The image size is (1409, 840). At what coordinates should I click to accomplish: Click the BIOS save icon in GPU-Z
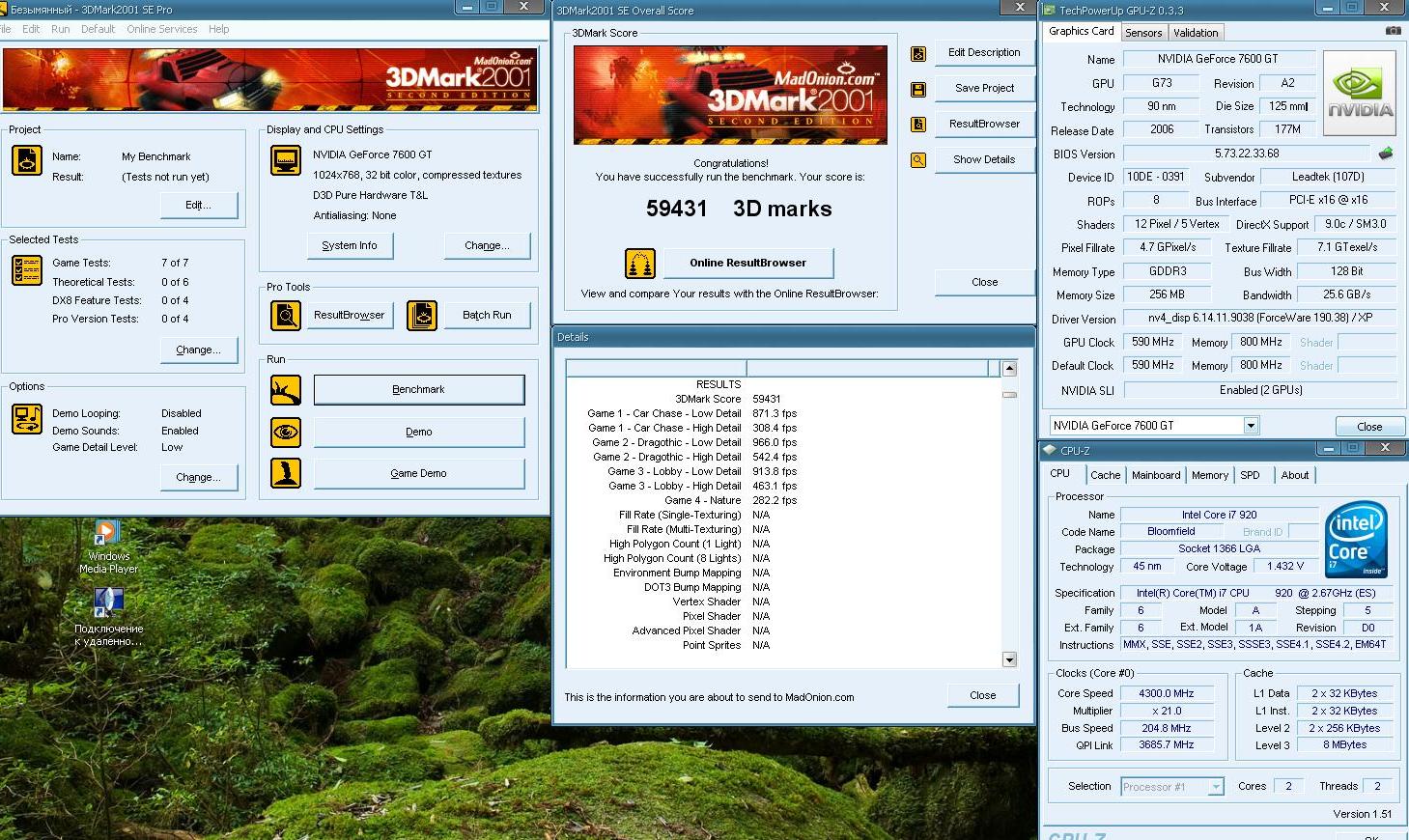(x=1386, y=154)
